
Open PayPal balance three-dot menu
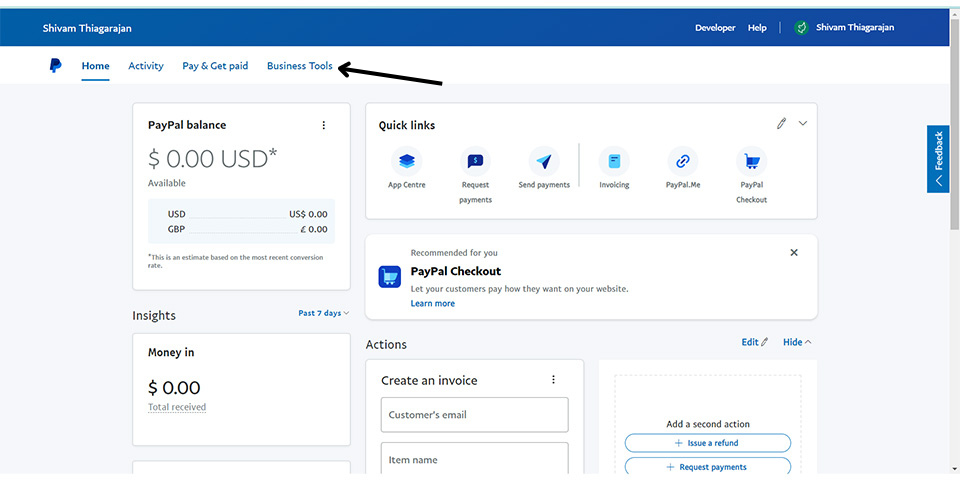coord(323,125)
